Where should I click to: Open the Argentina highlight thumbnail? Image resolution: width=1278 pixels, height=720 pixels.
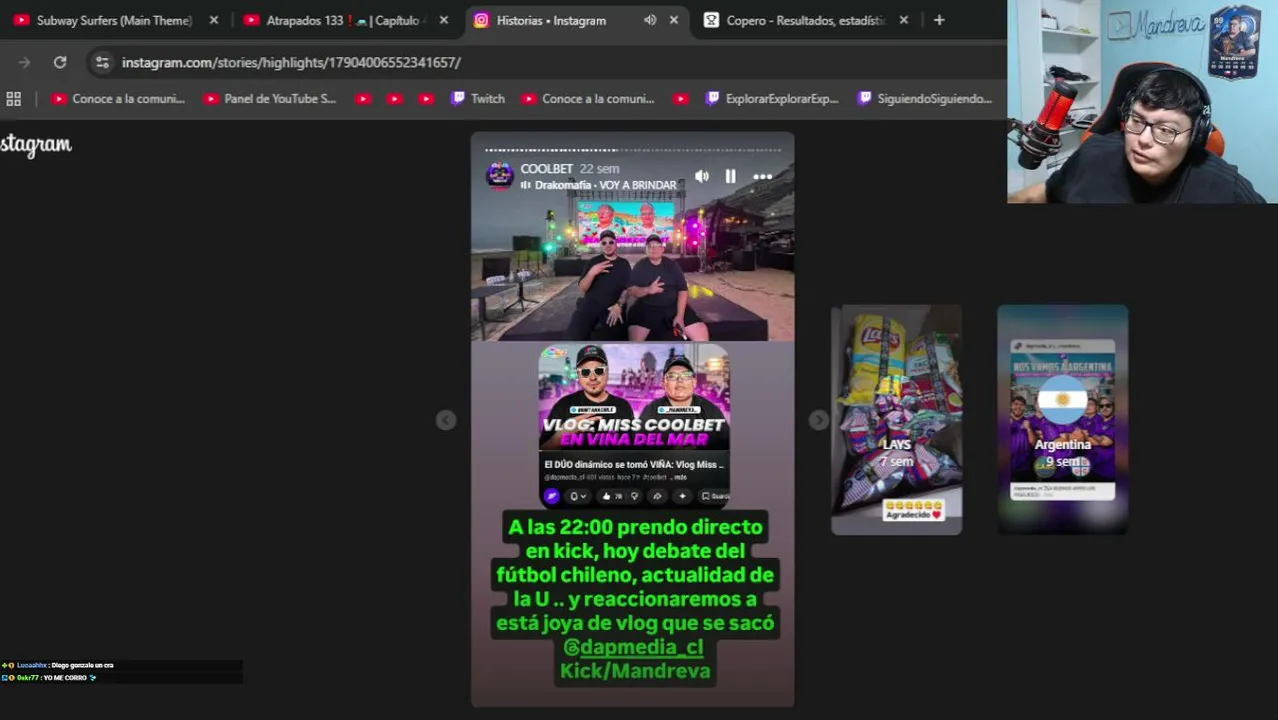pos(1063,420)
